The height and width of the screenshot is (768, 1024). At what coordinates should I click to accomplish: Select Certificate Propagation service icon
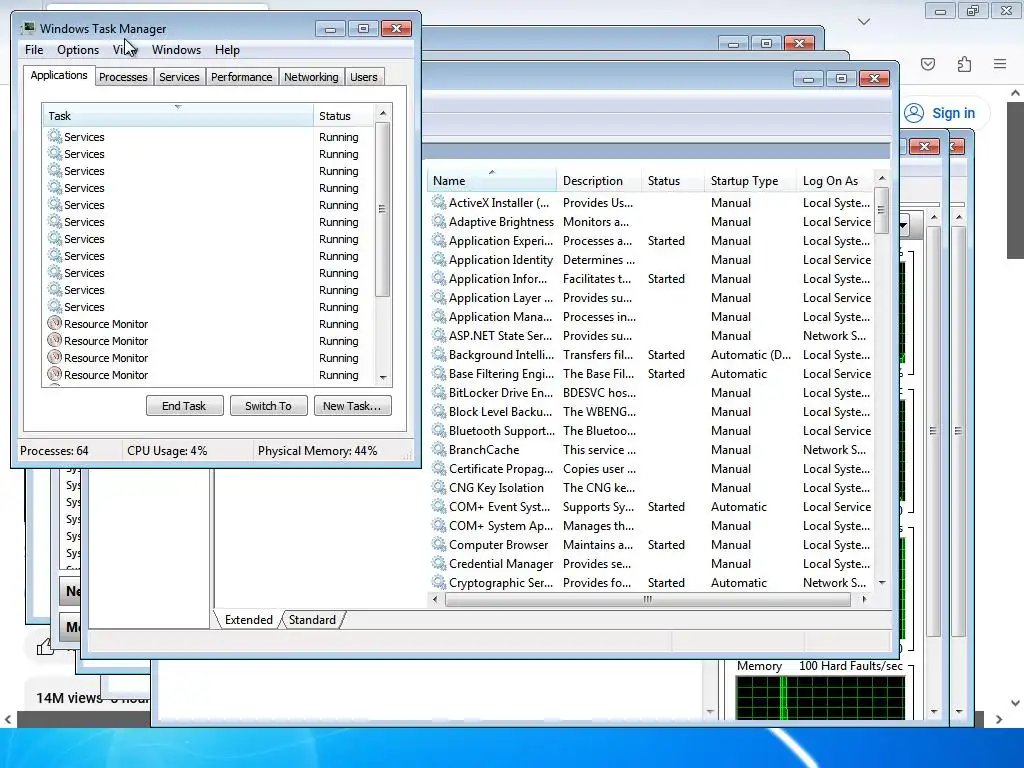pos(439,468)
